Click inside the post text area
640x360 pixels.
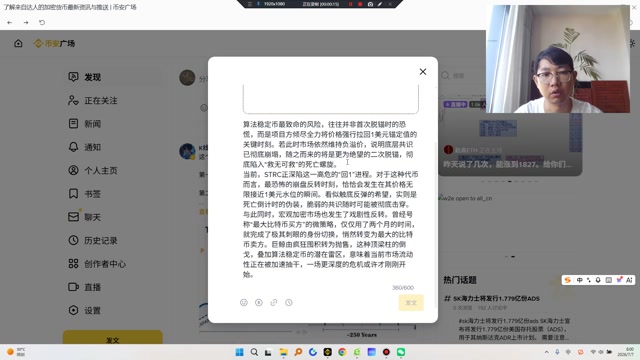330,199
